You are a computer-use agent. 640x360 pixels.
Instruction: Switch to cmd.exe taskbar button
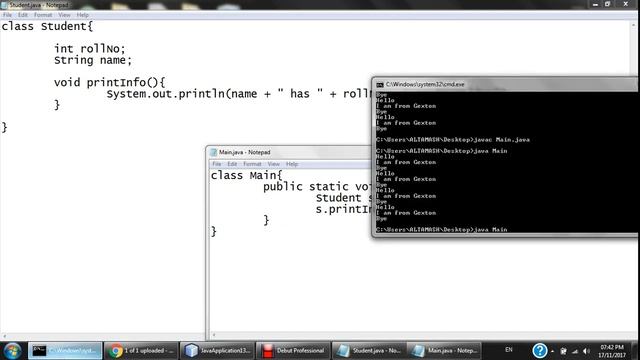click(65, 351)
